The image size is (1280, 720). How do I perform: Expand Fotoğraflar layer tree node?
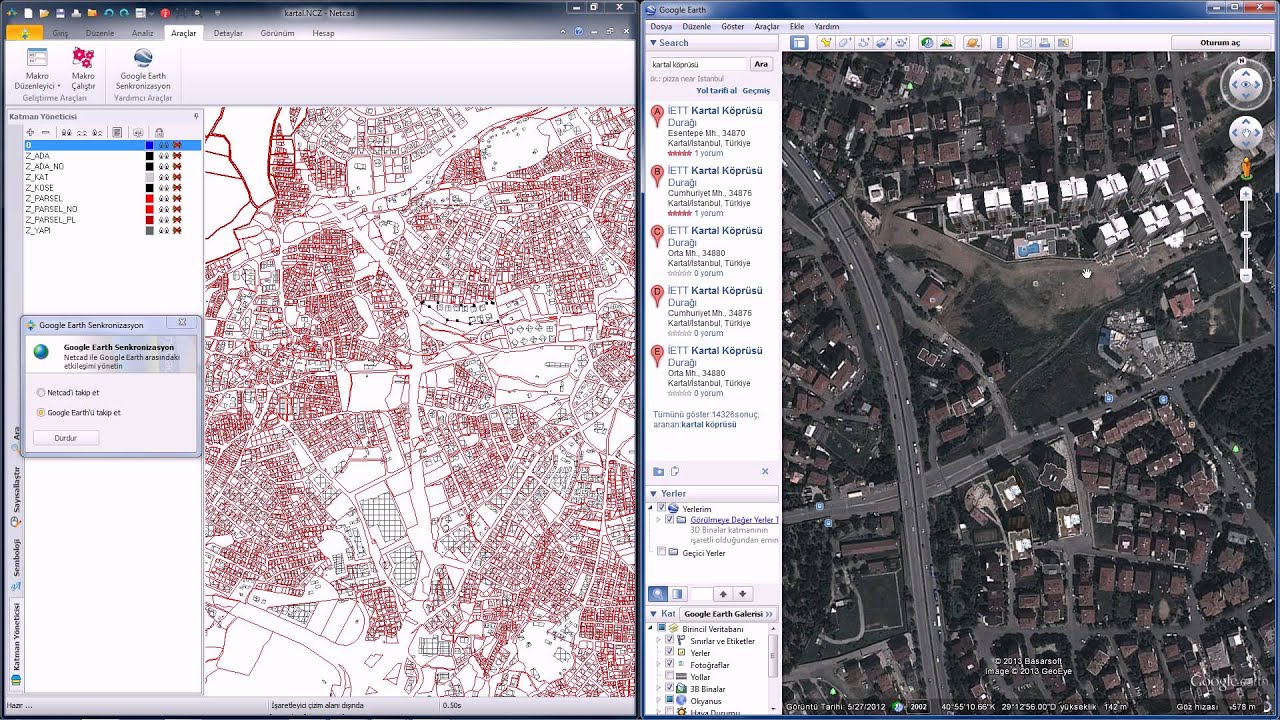(x=658, y=664)
